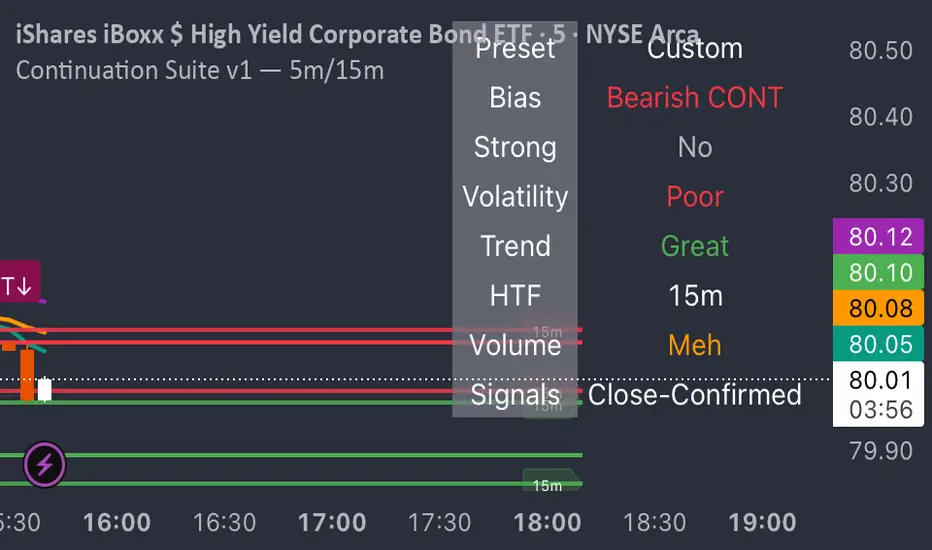Click the Close-Confirmed signals value
932x550 pixels.
[x=694, y=395]
